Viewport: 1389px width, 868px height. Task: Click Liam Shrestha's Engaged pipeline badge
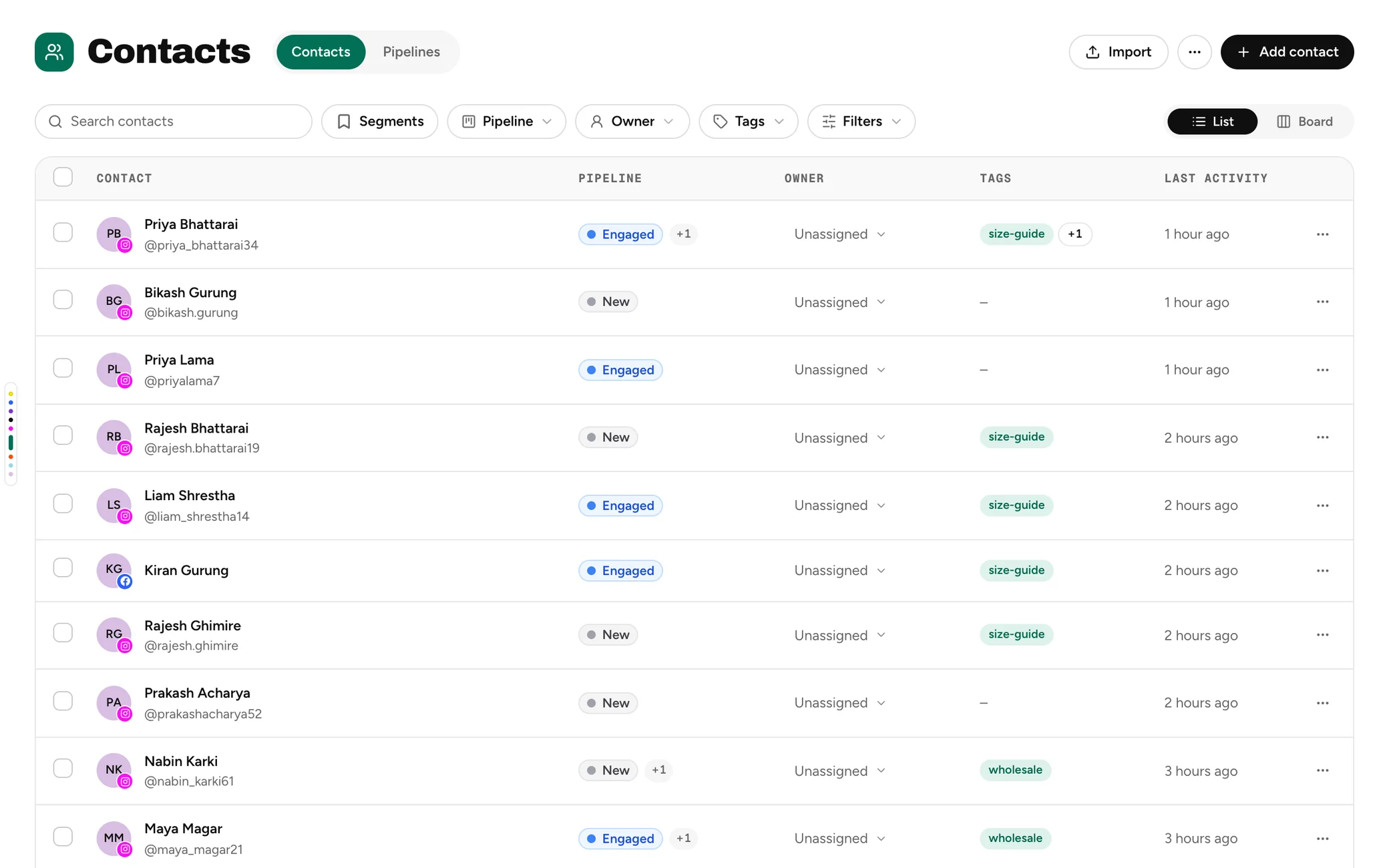[x=620, y=505]
